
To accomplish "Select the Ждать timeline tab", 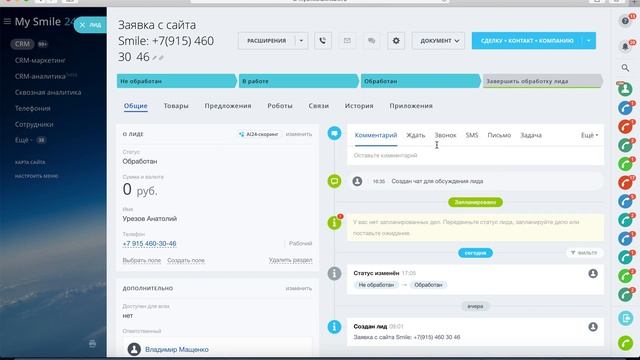I will pyautogui.click(x=416, y=135).
